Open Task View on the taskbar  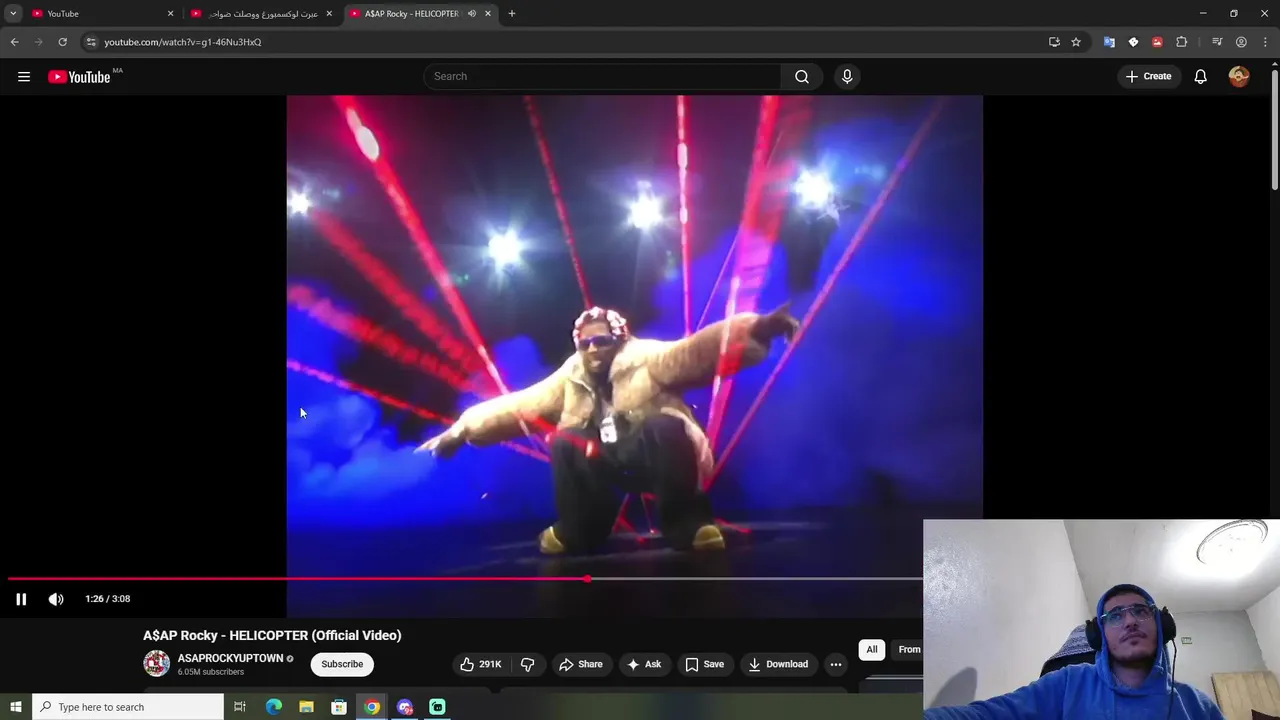[240, 707]
